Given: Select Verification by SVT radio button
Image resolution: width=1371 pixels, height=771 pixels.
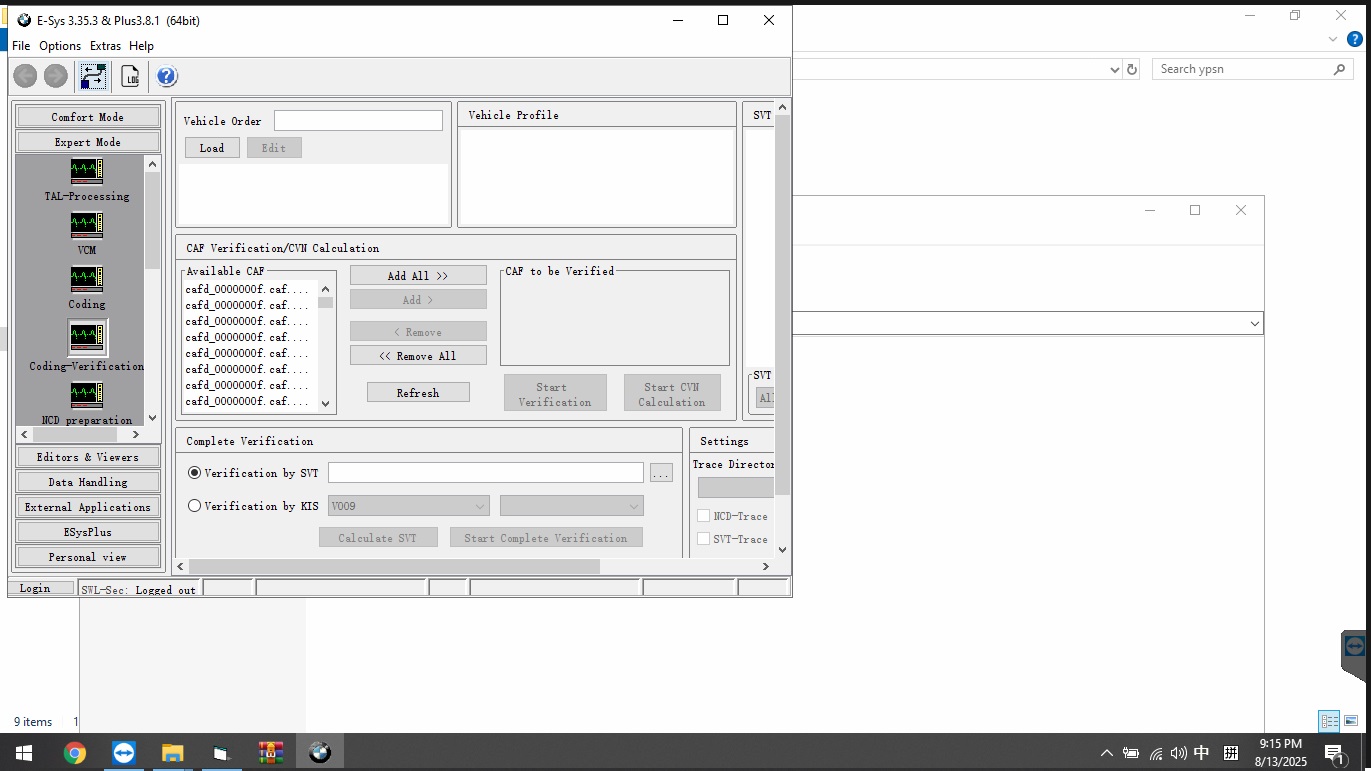Looking at the screenshot, I should click(x=195, y=473).
